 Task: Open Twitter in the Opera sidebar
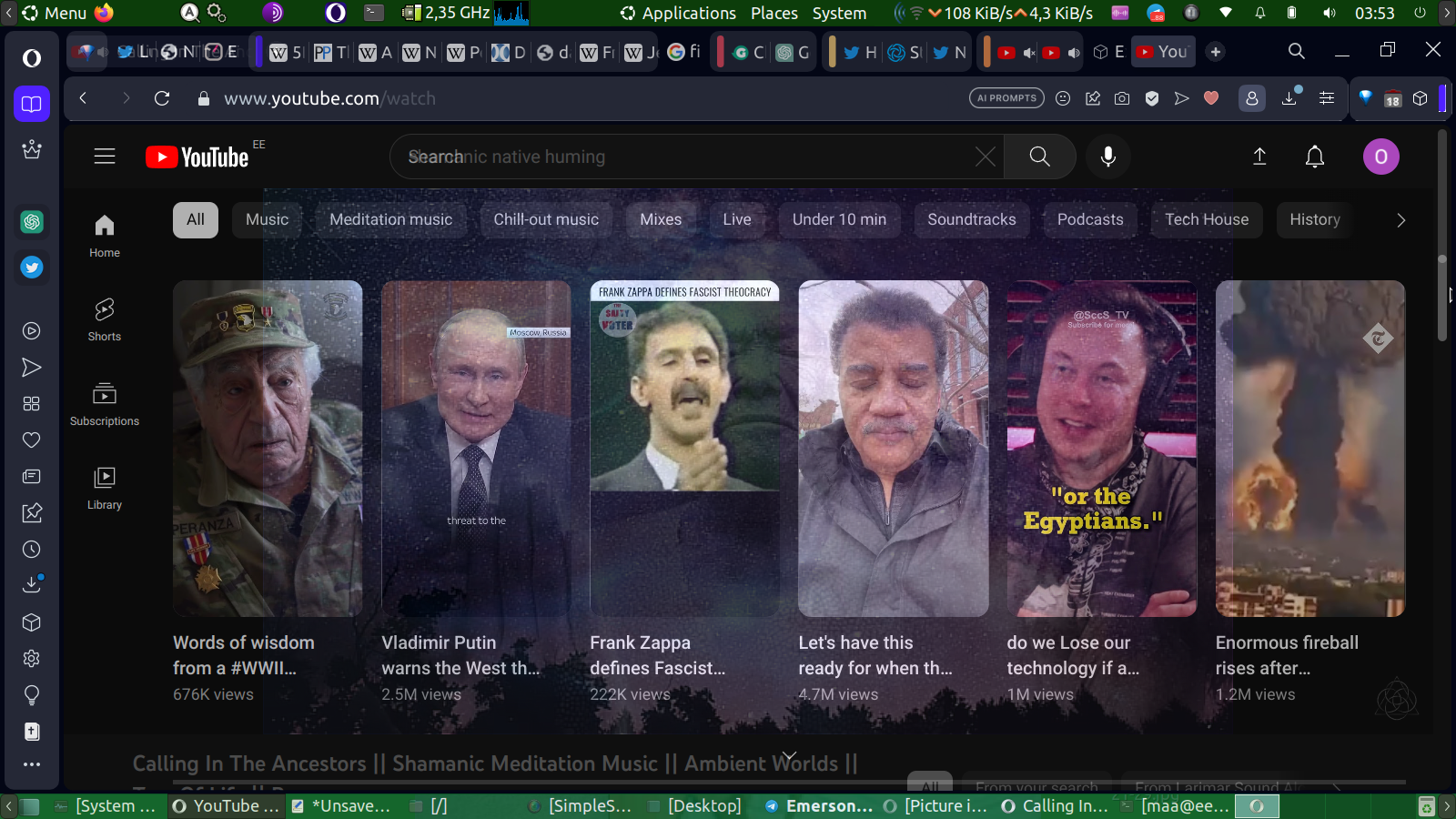(x=32, y=268)
